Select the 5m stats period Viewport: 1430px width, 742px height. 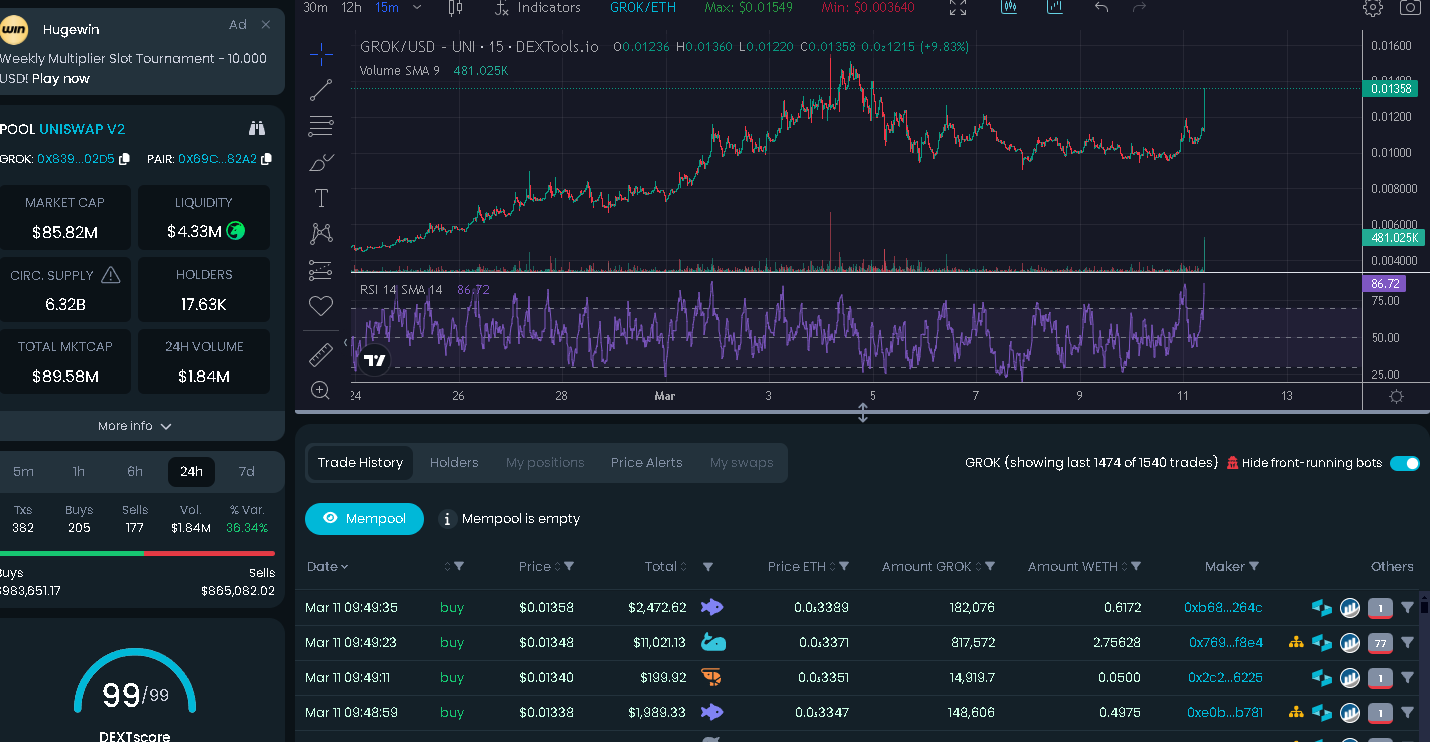[23, 471]
